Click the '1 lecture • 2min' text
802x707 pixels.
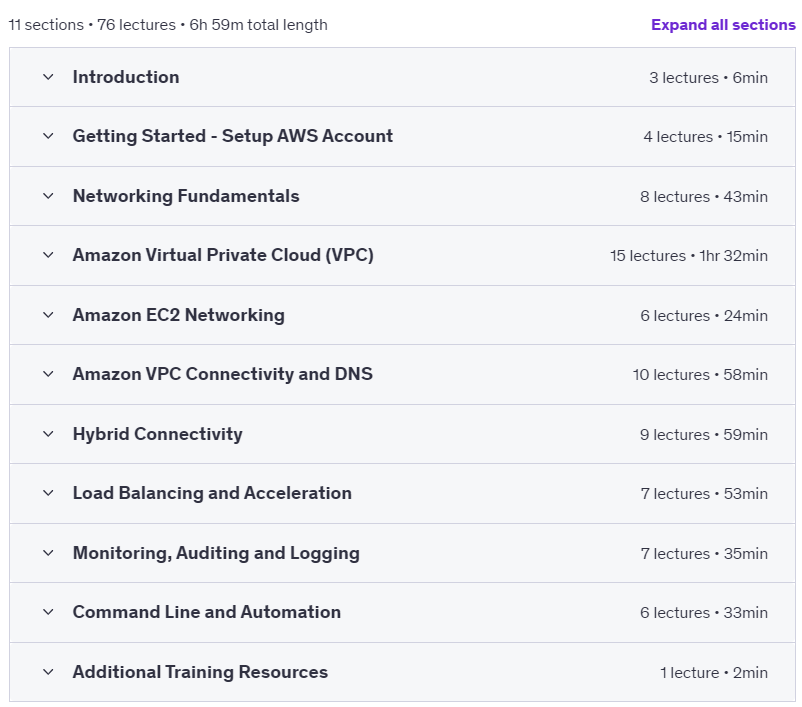714,672
